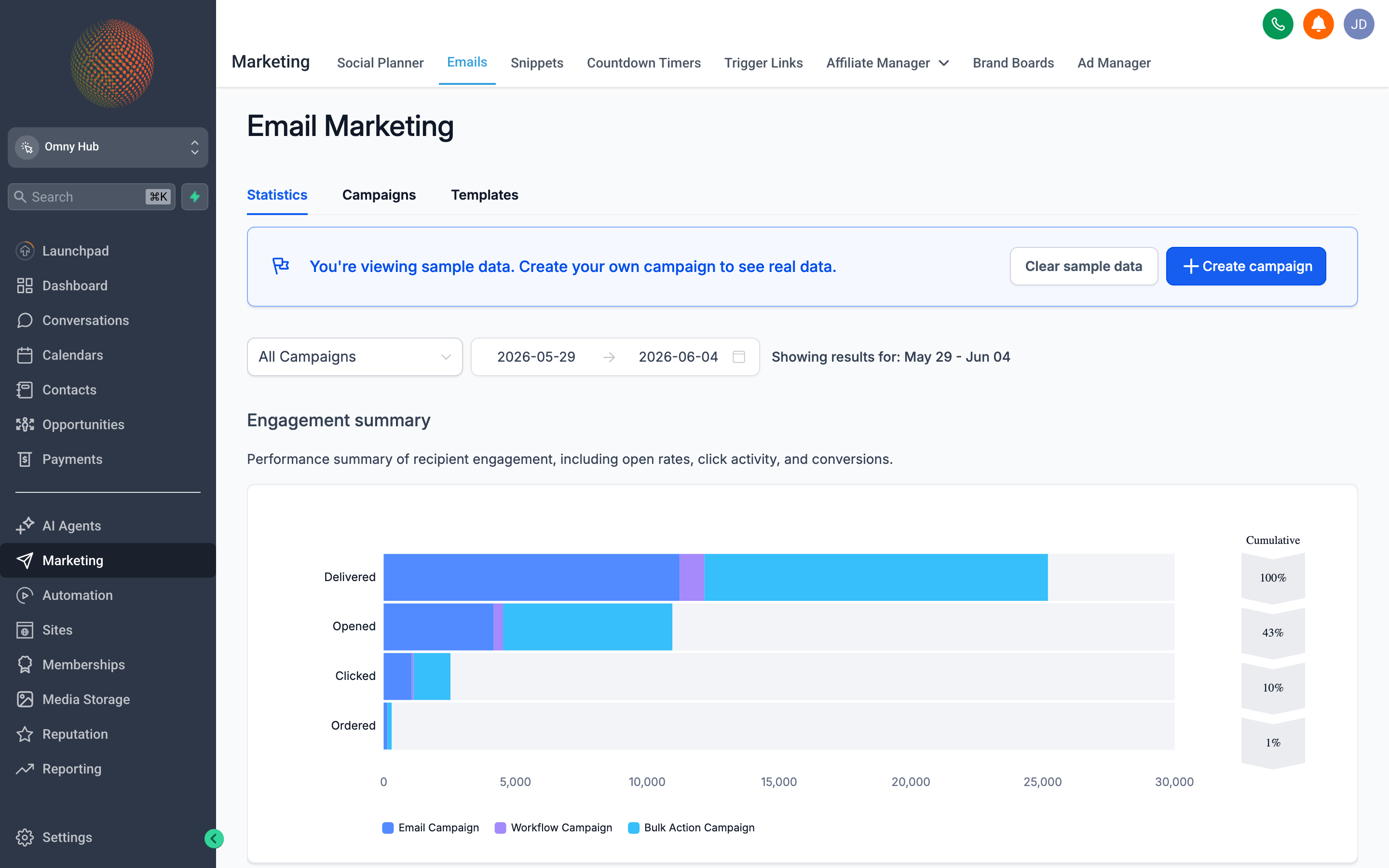Click the Launchpad icon in sidebar
Screen dimensions: 1389x868
point(25,251)
